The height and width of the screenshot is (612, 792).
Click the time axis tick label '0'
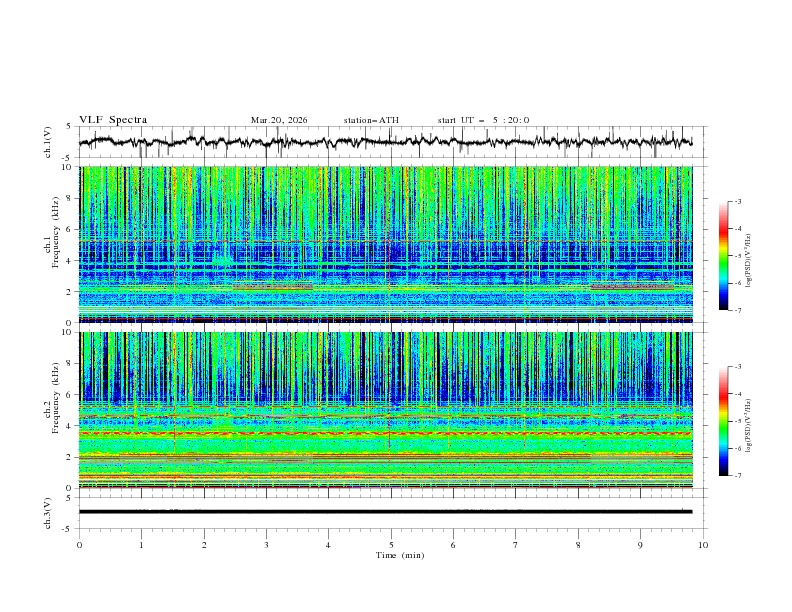79,545
